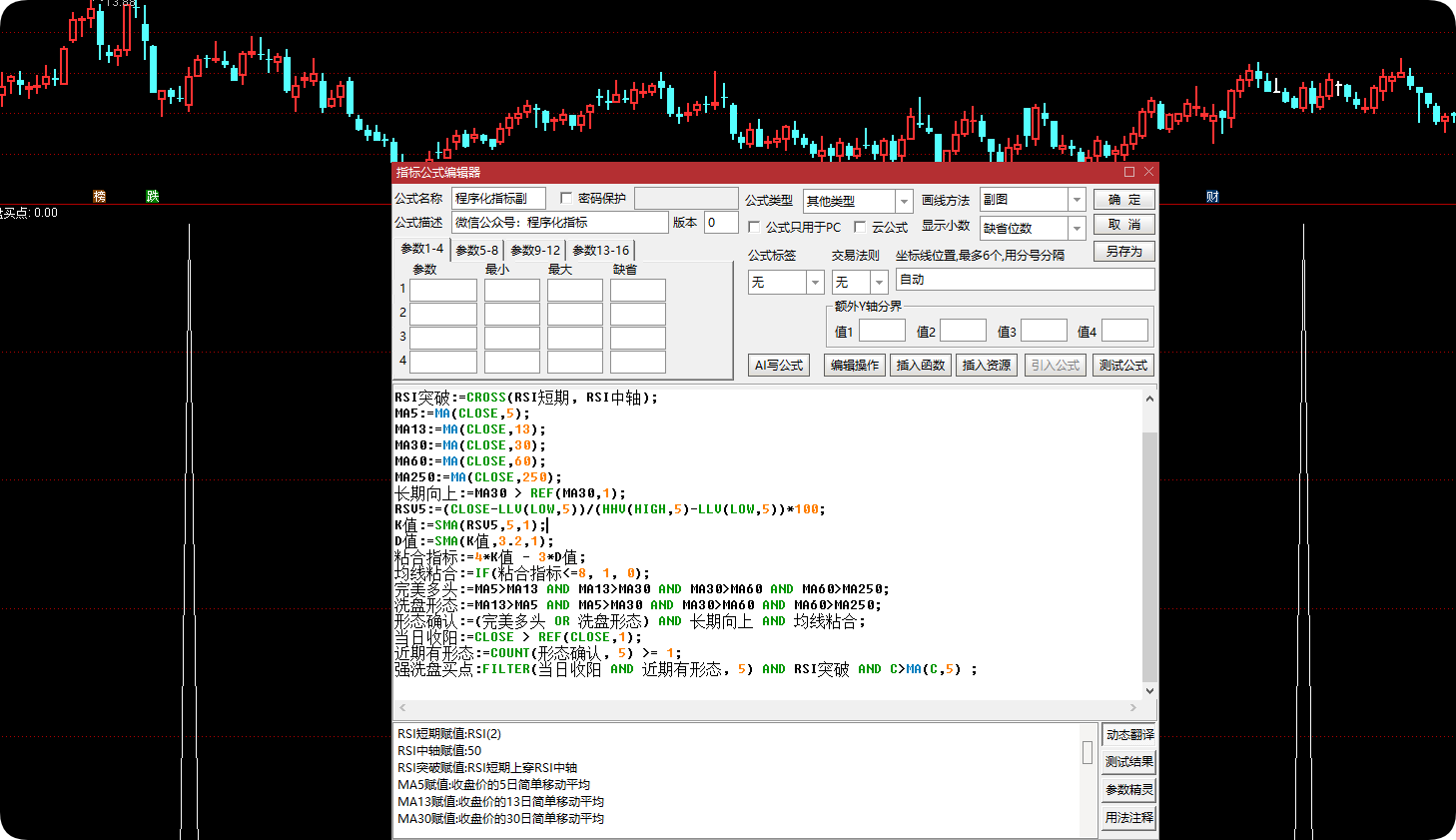Click the 公式名称 input field
The image size is (1456, 840).
coord(498,198)
